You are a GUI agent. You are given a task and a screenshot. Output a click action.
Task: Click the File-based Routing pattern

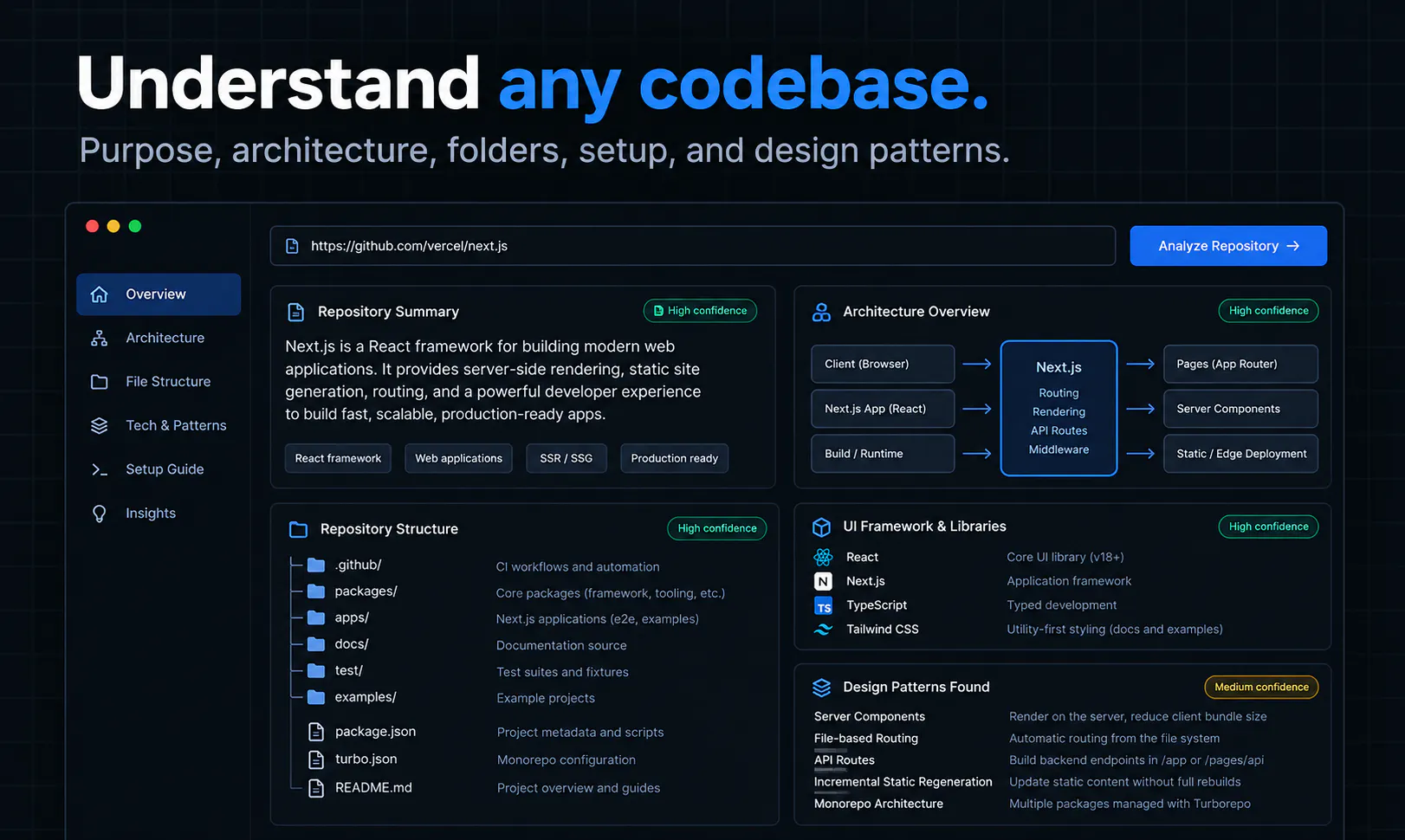pyautogui.click(x=866, y=739)
